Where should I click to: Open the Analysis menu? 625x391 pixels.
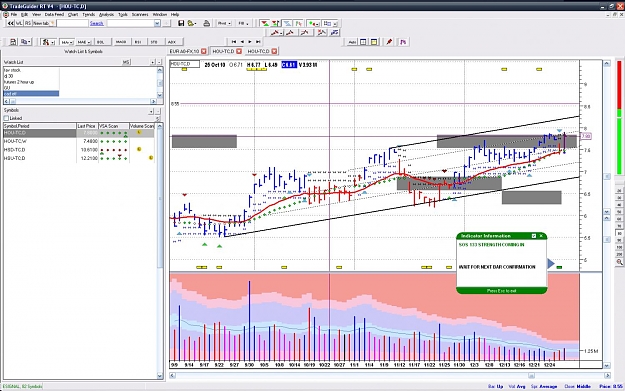coord(106,14)
